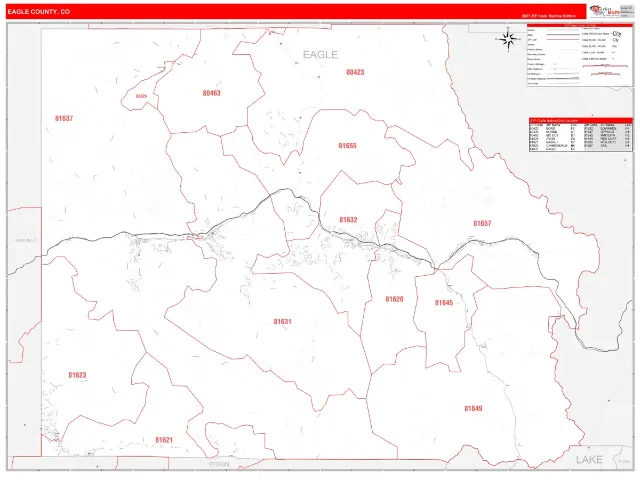
Task: Select ZIP code label 80463
Action: tap(211, 93)
